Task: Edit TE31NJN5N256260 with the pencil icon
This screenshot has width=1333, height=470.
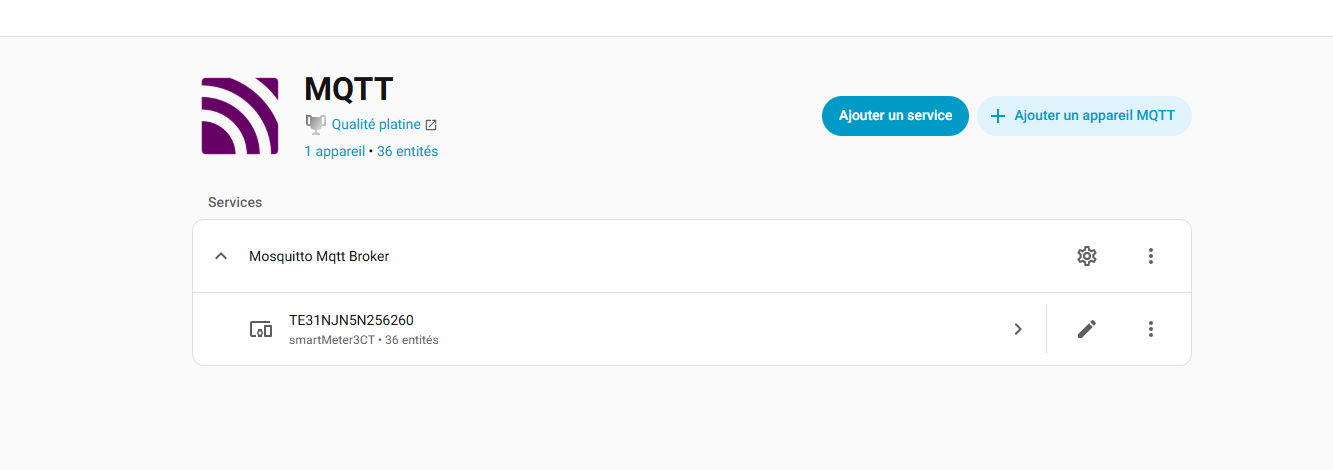Action: (x=1087, y=329)
